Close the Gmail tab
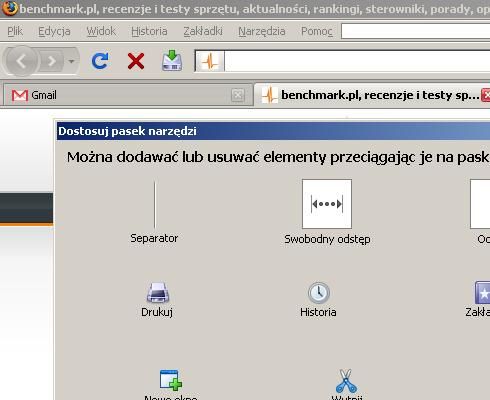490x400 pixels. coord(238,95)
